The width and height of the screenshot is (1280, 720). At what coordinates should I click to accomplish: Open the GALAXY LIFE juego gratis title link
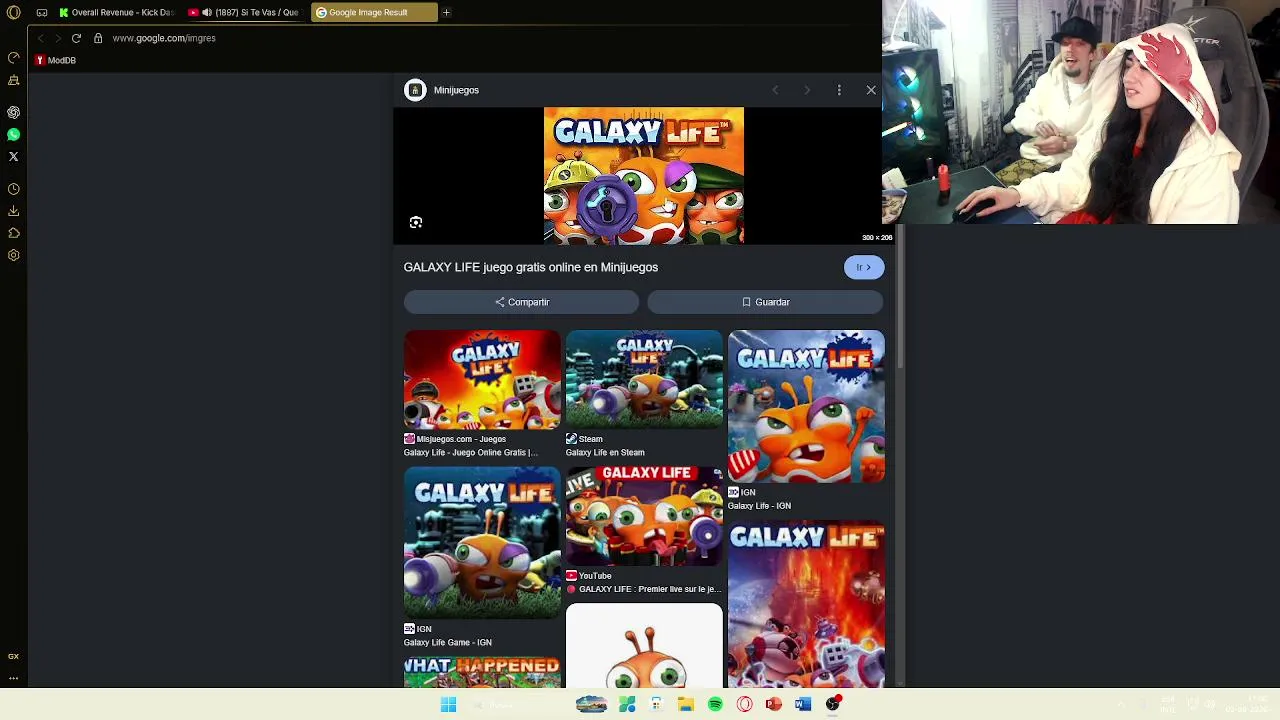(531, 267)
